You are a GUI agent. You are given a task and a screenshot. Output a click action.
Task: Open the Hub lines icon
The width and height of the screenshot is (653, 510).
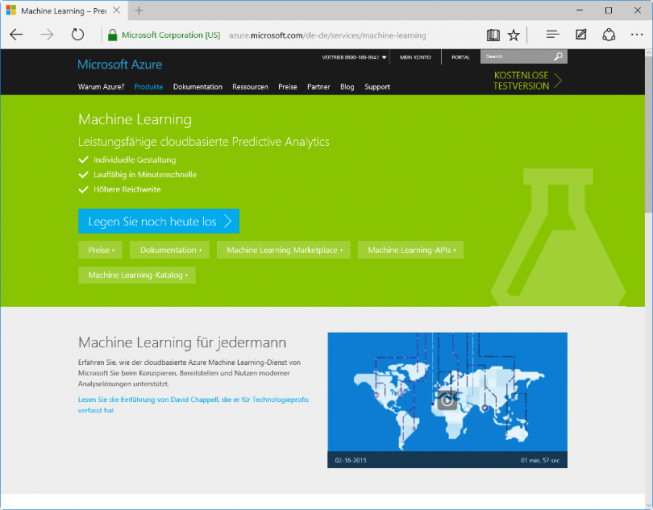552,35
